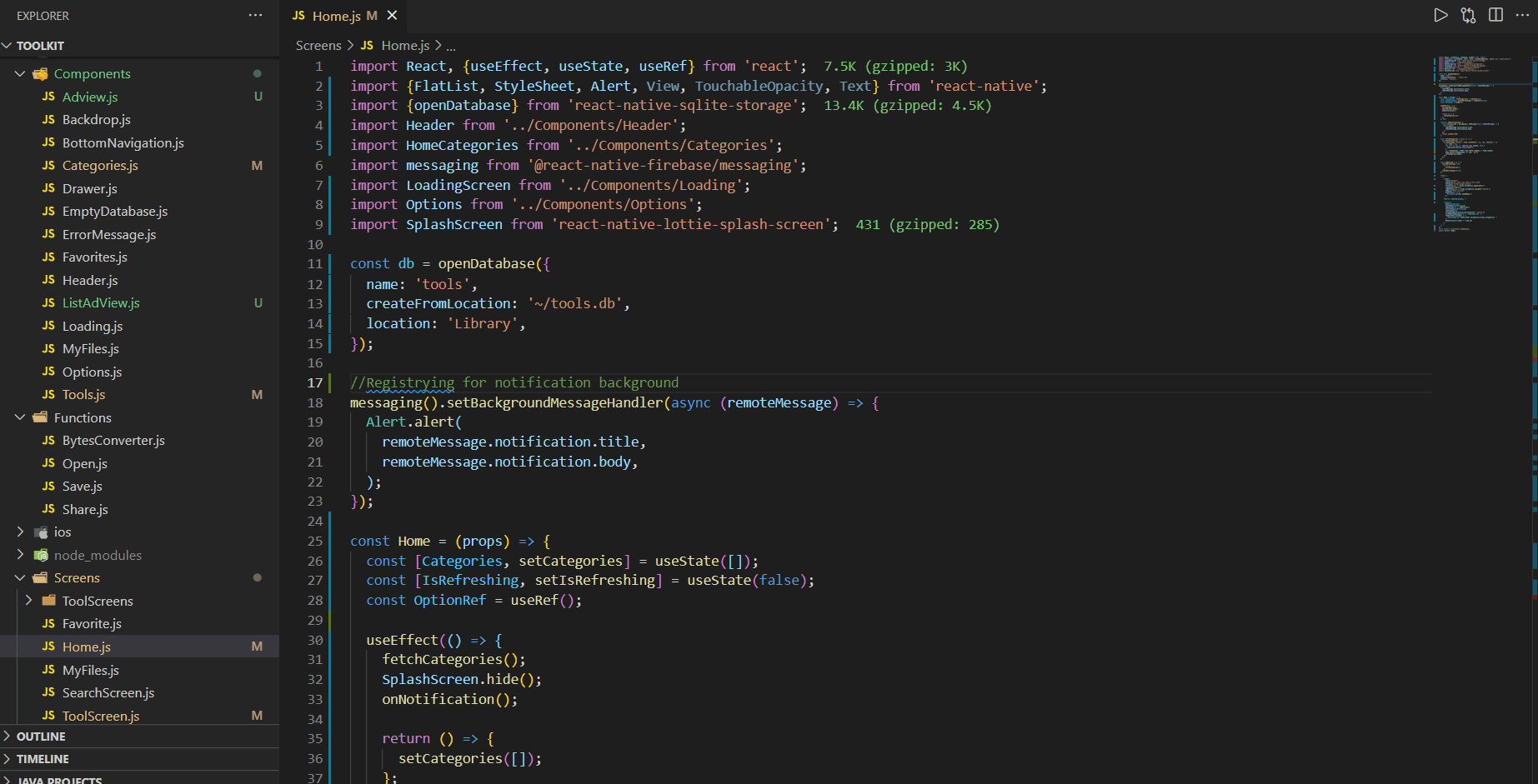Click the JS icon beside Adview.js
1538x784 pixels.
tap(48, 97)
